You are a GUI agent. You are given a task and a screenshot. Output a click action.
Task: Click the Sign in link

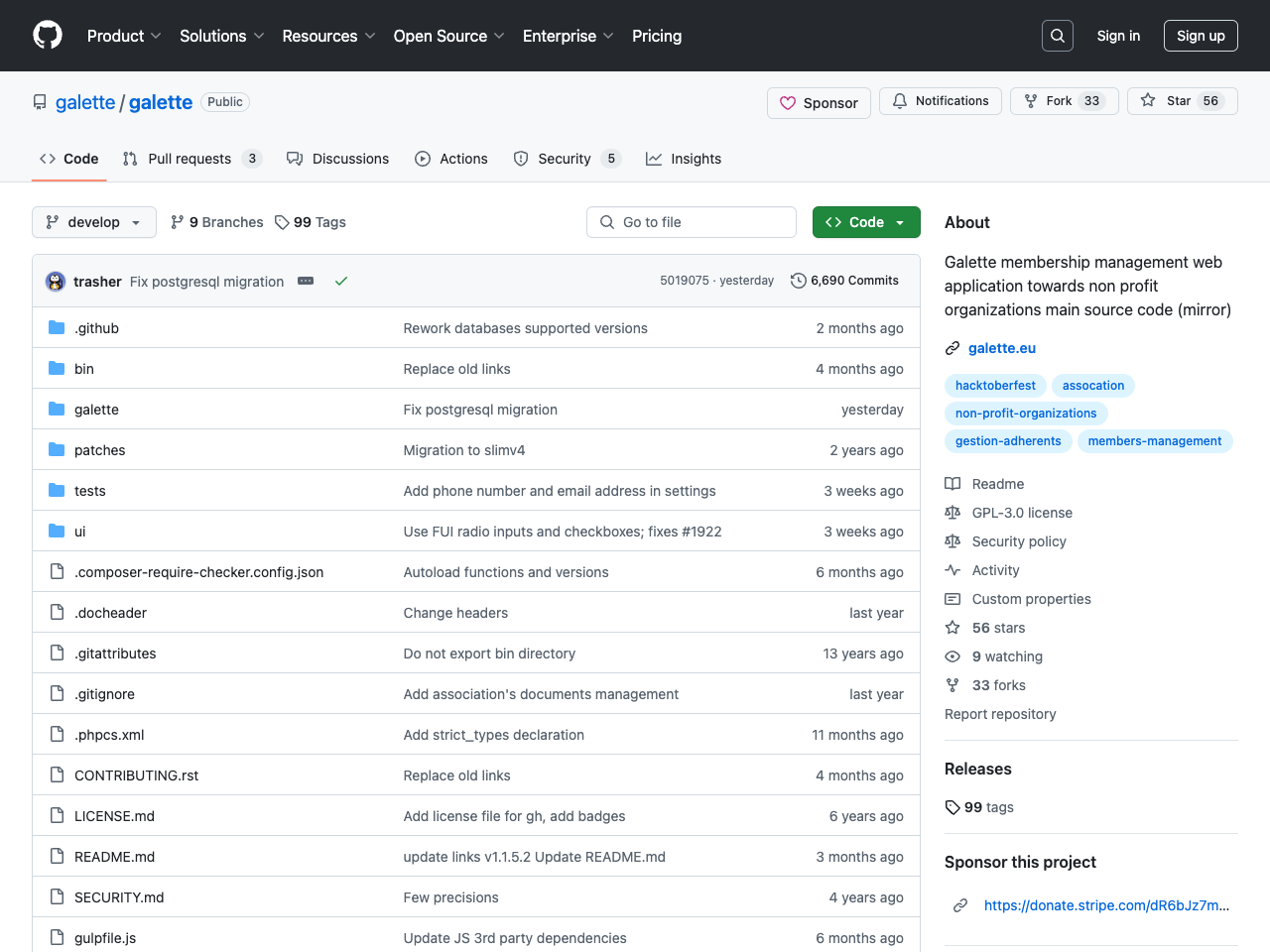(x=1118, y=36)
